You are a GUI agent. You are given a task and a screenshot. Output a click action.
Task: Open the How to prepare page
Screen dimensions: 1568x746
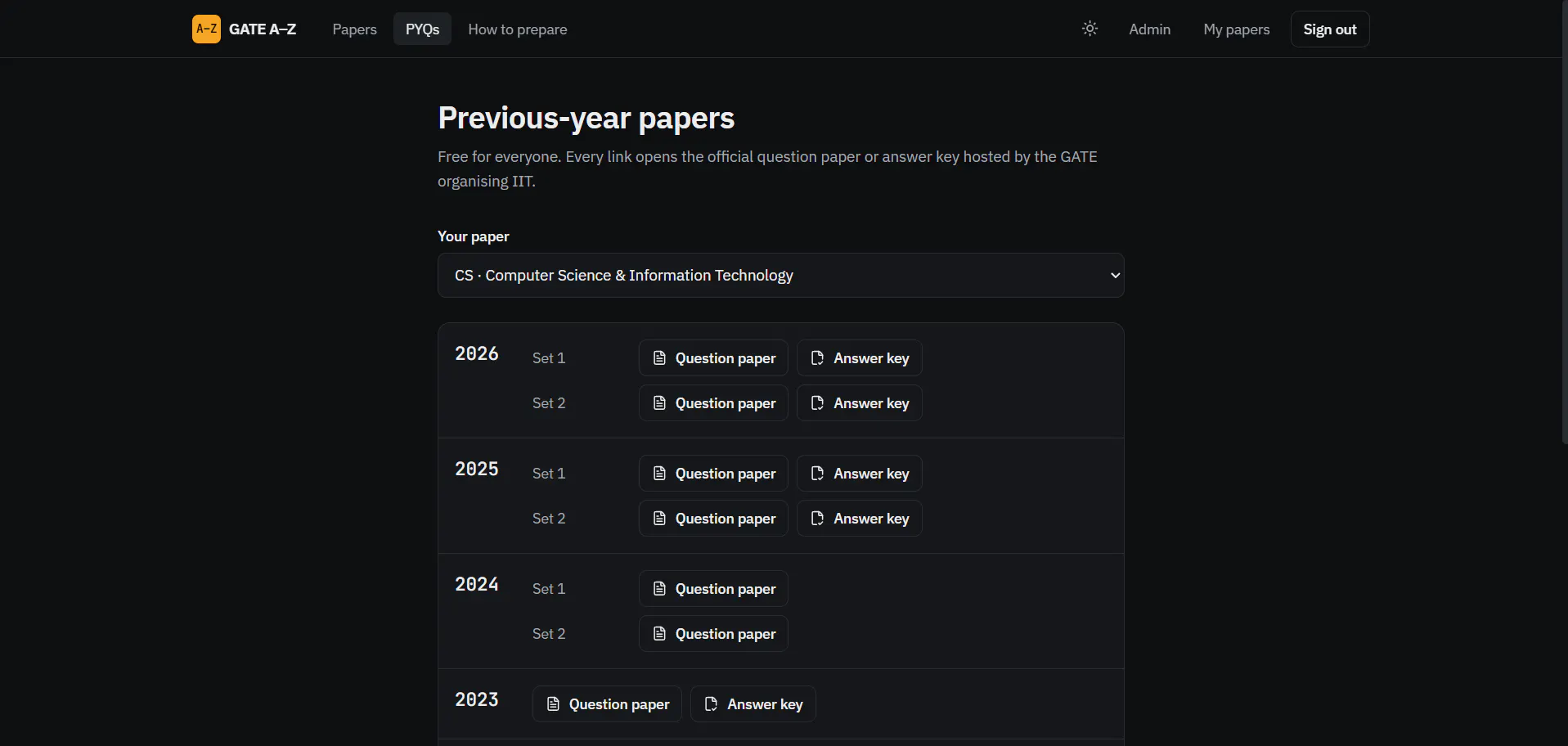point(517,29)
